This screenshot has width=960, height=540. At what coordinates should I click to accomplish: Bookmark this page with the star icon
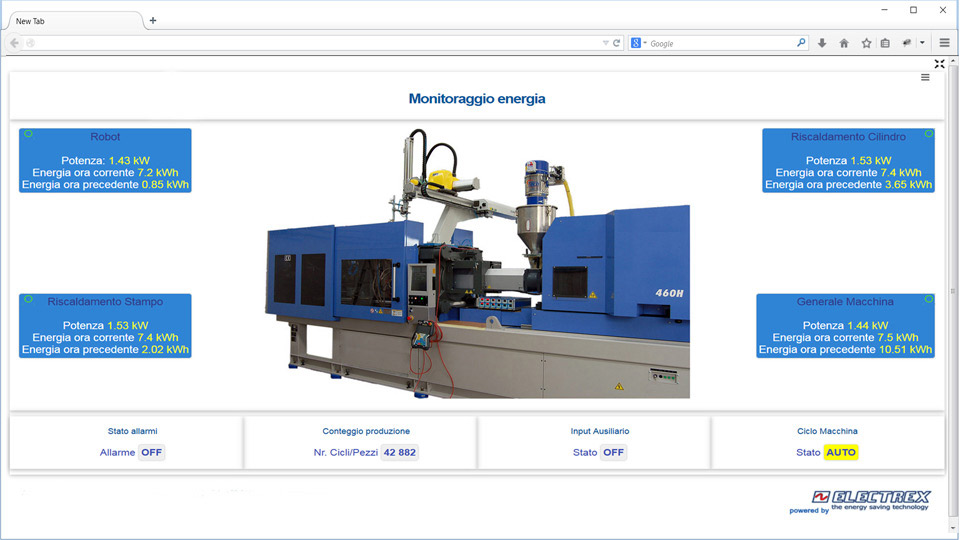866,43
